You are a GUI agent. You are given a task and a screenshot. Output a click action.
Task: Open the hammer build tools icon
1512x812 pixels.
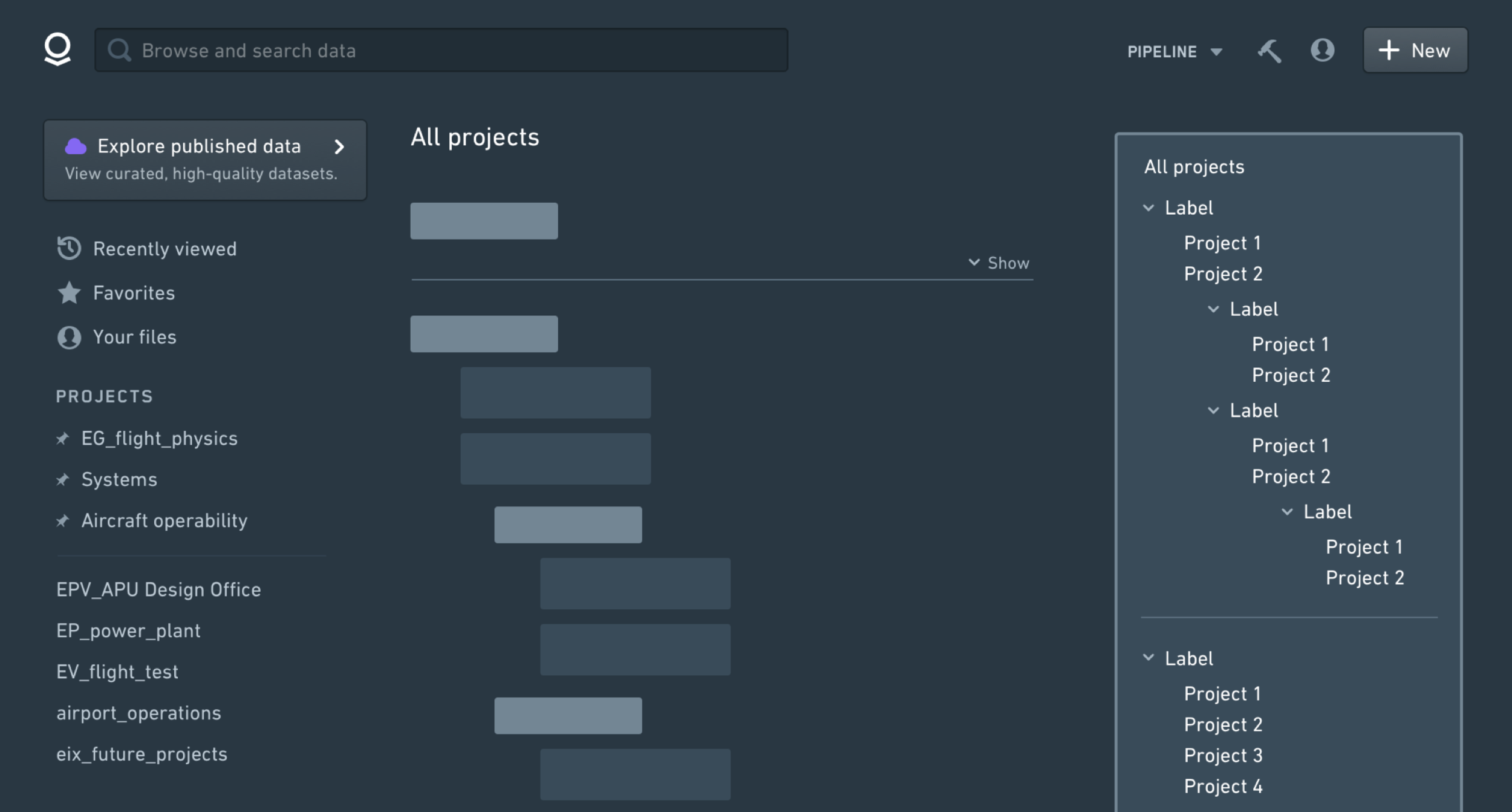(x=1269, y=51)
